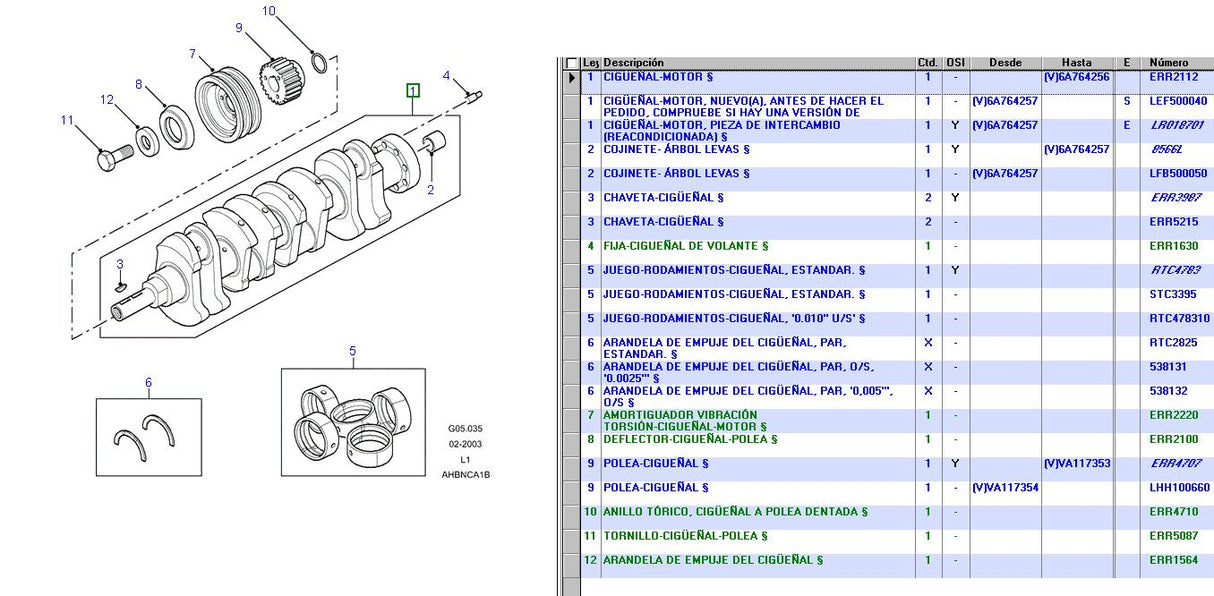Click callout 10 beside the O-ring
The width and height of the screenshot is (1214, 596).
coord(268,11)
